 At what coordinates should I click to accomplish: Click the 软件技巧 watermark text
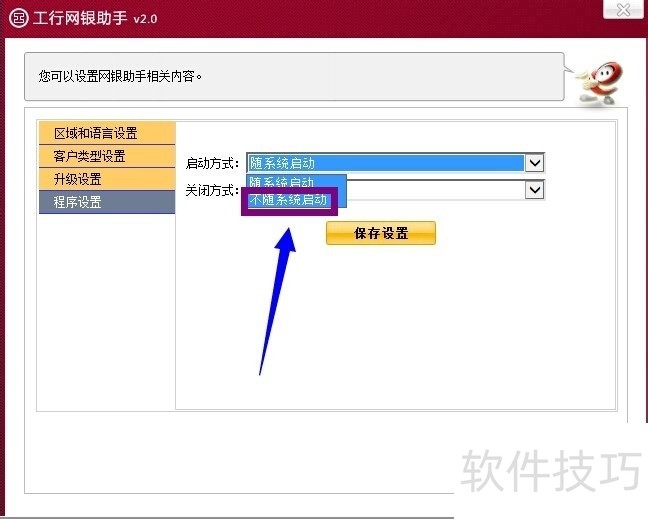550,469
